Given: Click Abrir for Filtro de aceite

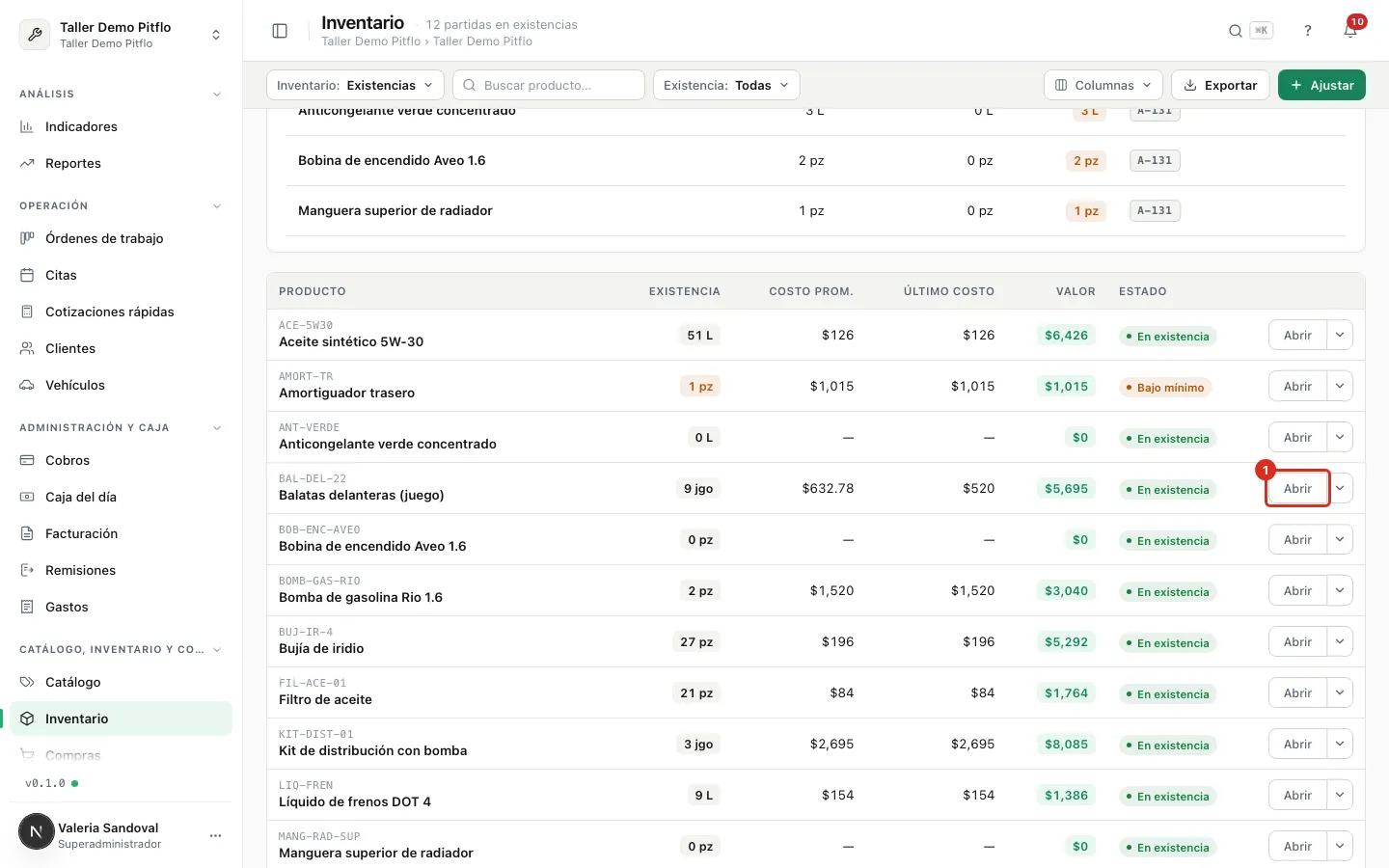Looking at the screenshot, I should click(x=1297, y=692).
